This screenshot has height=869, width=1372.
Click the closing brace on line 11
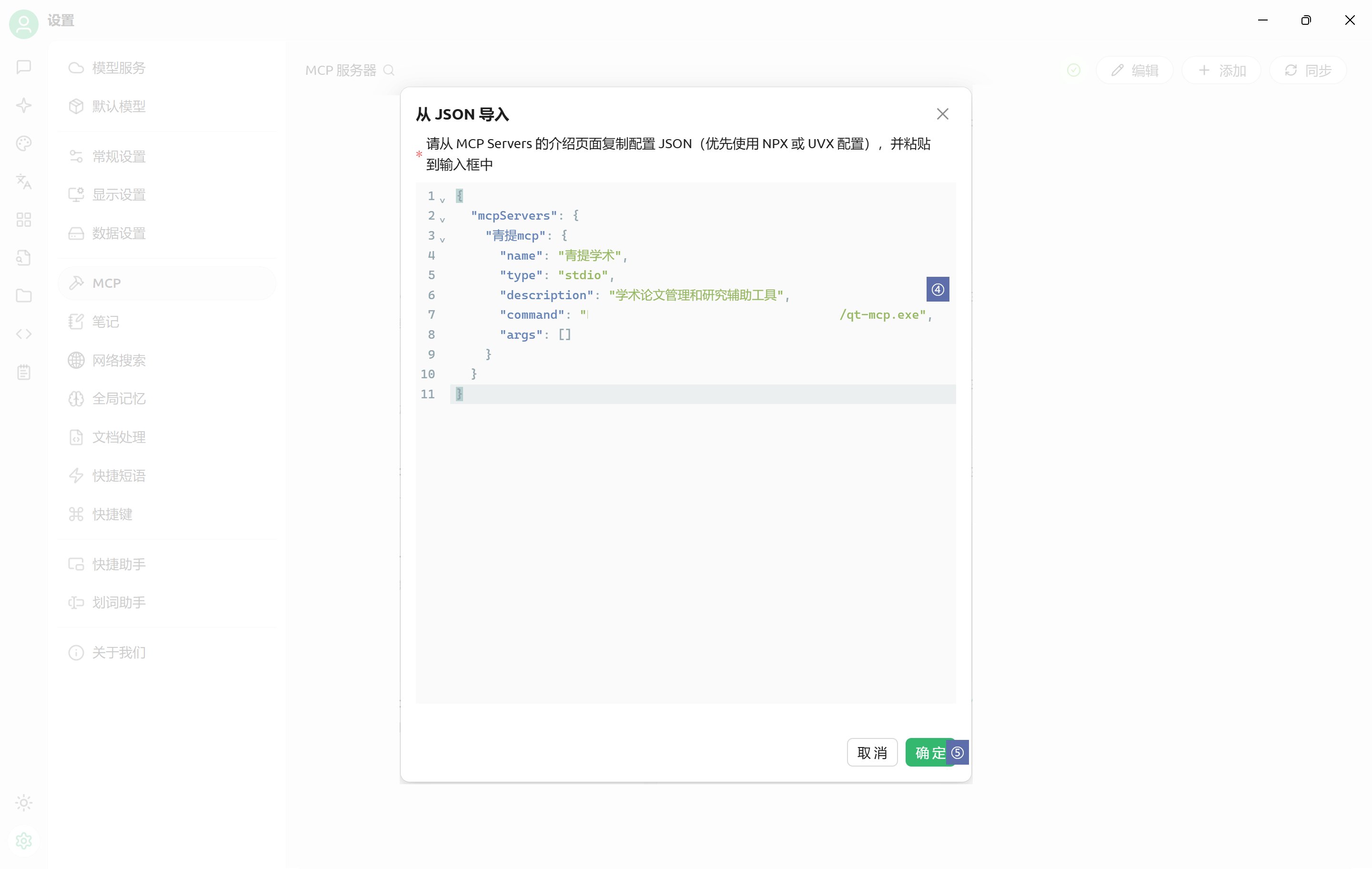459,394
